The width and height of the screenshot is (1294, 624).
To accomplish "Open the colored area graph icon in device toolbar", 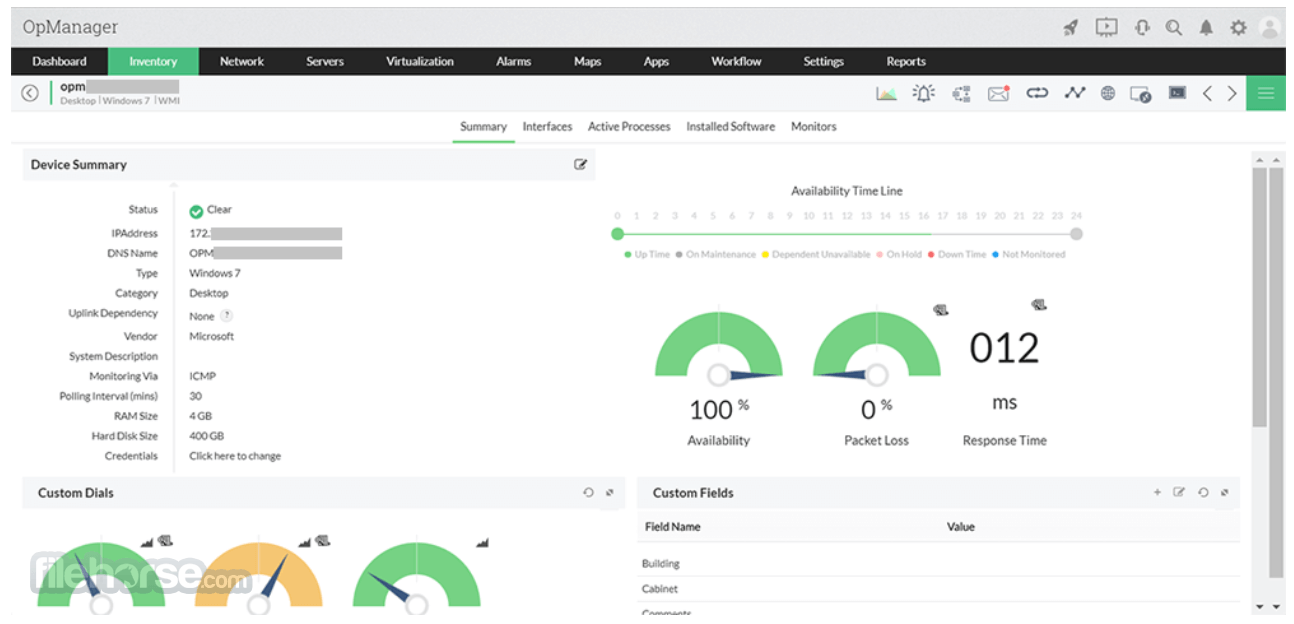I will 886,93.
